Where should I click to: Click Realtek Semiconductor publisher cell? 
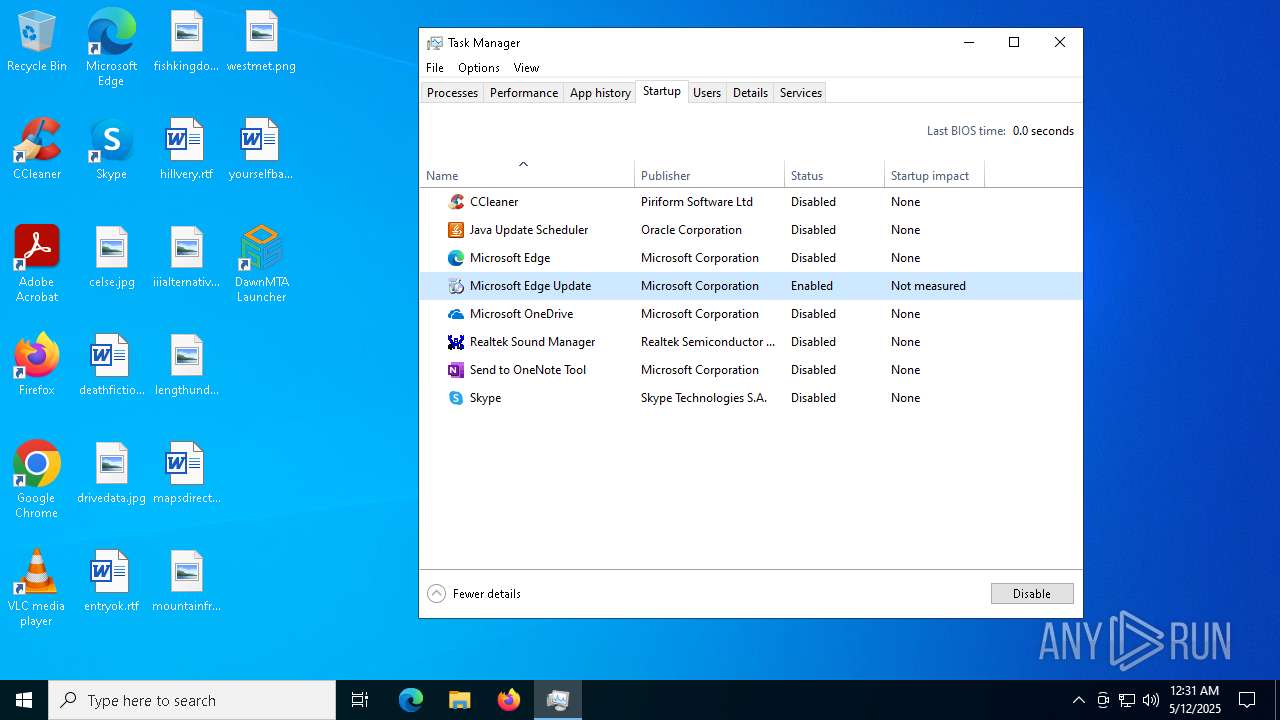tap(708, 342)
